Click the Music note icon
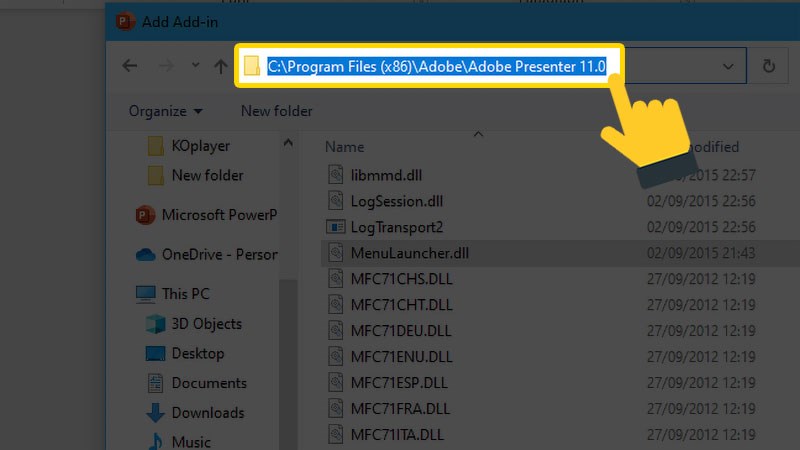800x450 pixels. point(156,442)
